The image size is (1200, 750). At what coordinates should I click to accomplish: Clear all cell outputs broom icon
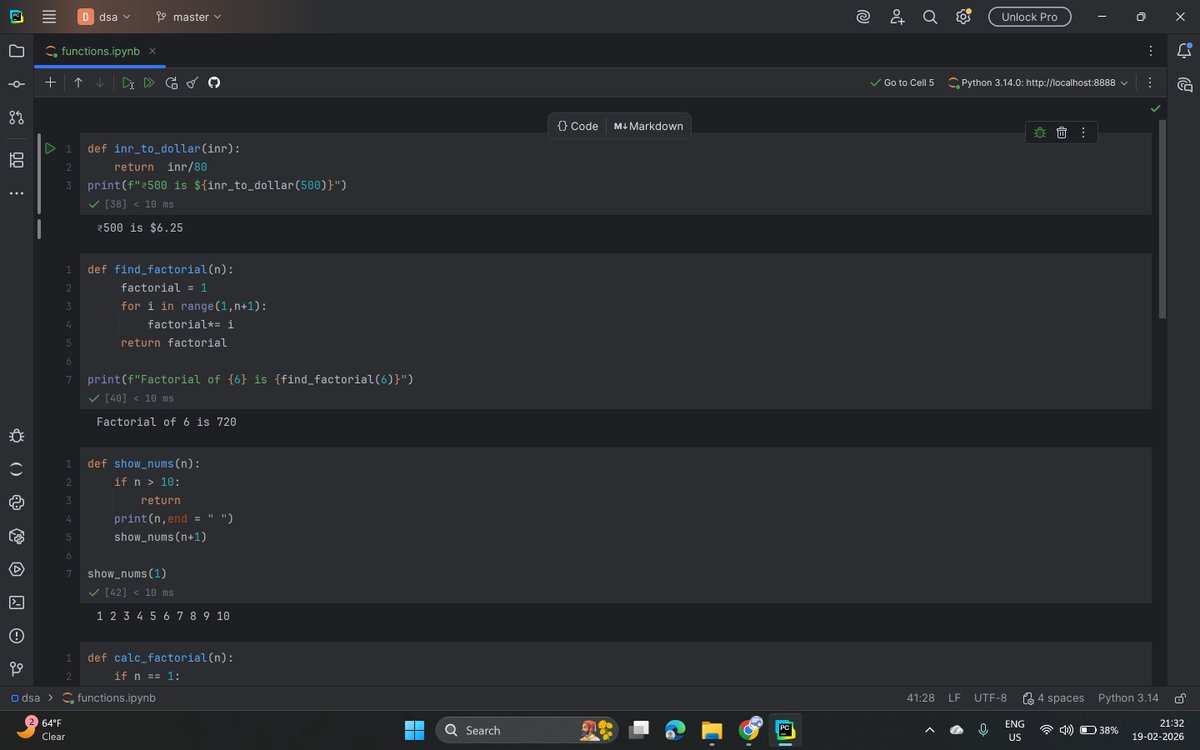click(192, 83)
